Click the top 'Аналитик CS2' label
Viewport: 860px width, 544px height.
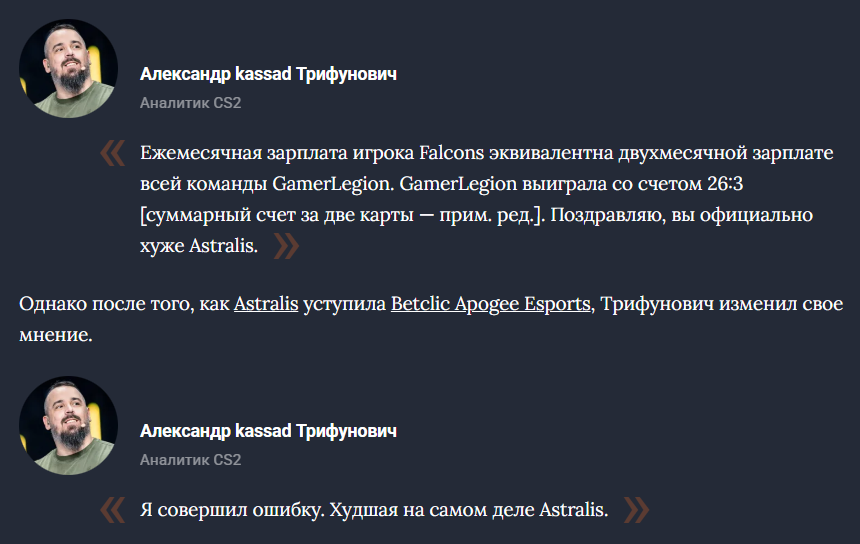tap(190, 102)
